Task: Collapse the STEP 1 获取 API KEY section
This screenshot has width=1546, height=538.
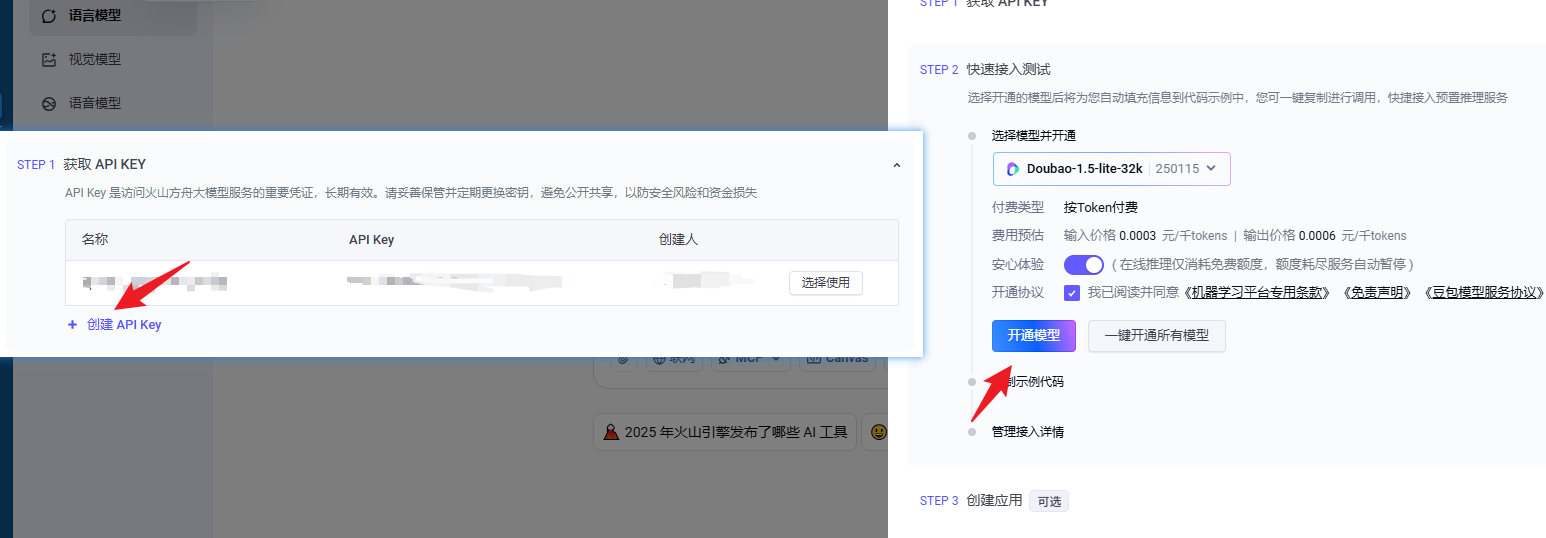Action: (896, 165)
